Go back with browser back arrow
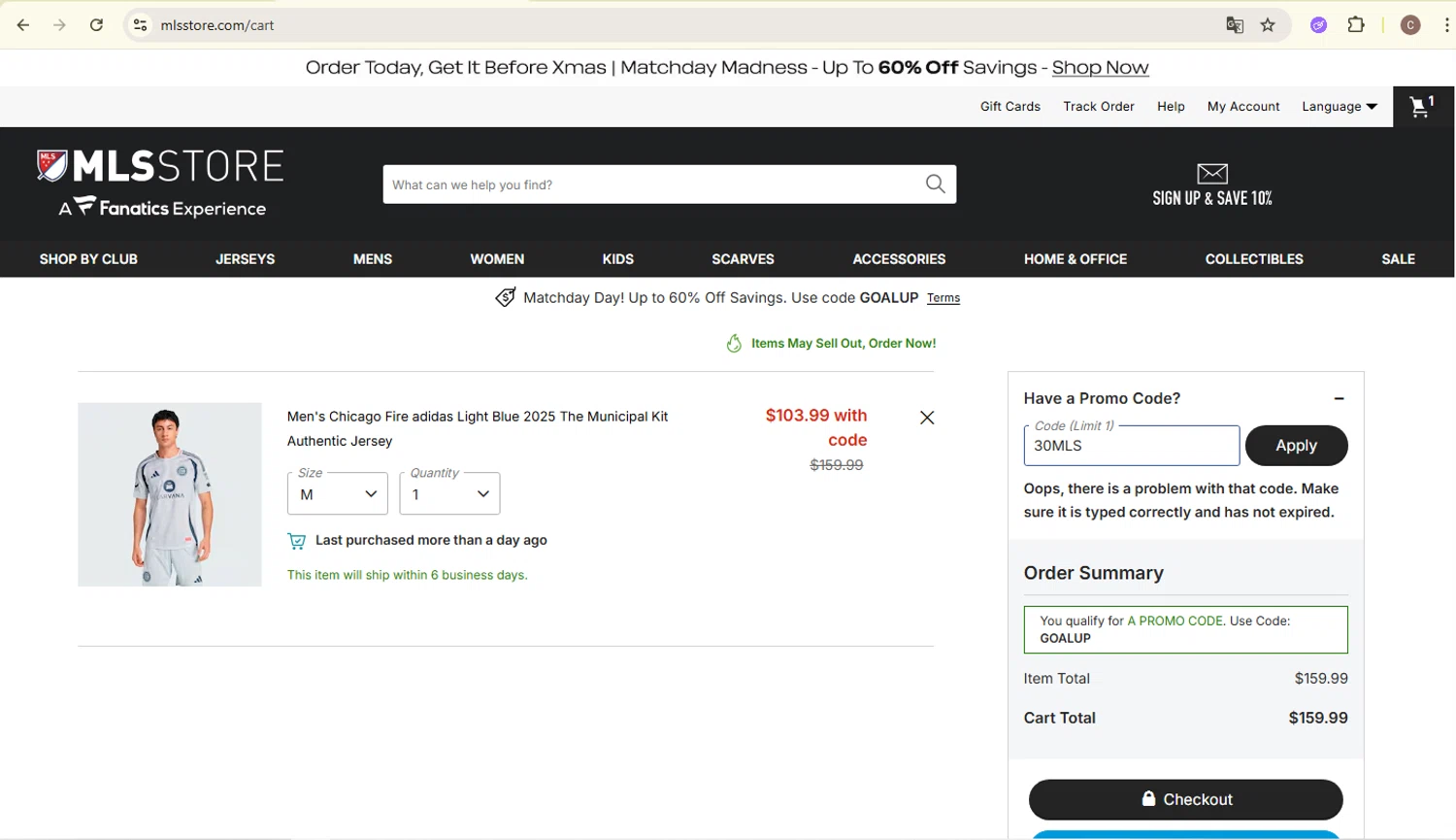This screenshot has width=1456, height=840. pos(23,25)
